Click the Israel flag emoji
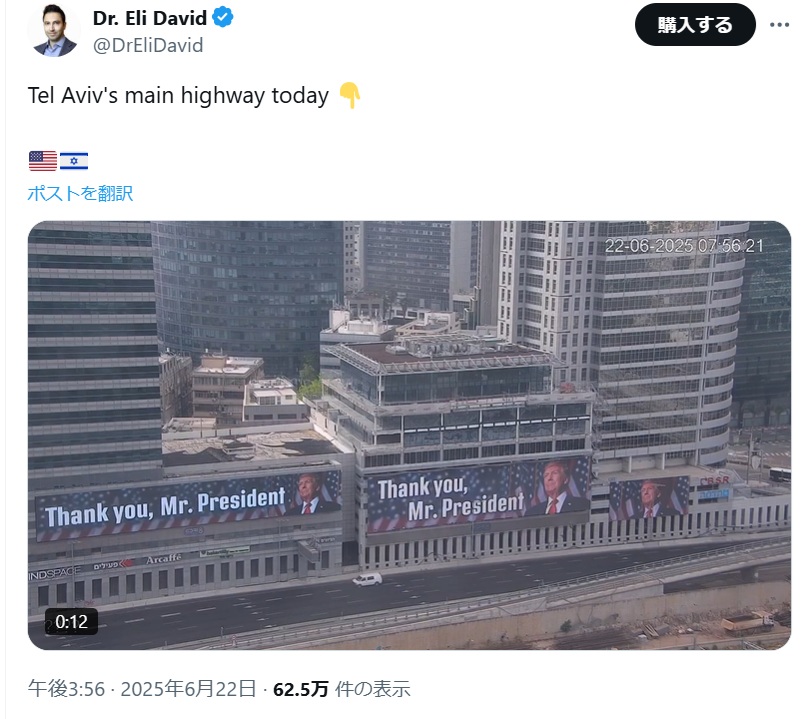Screen dimensions: 805x719 tap(74, 161)
